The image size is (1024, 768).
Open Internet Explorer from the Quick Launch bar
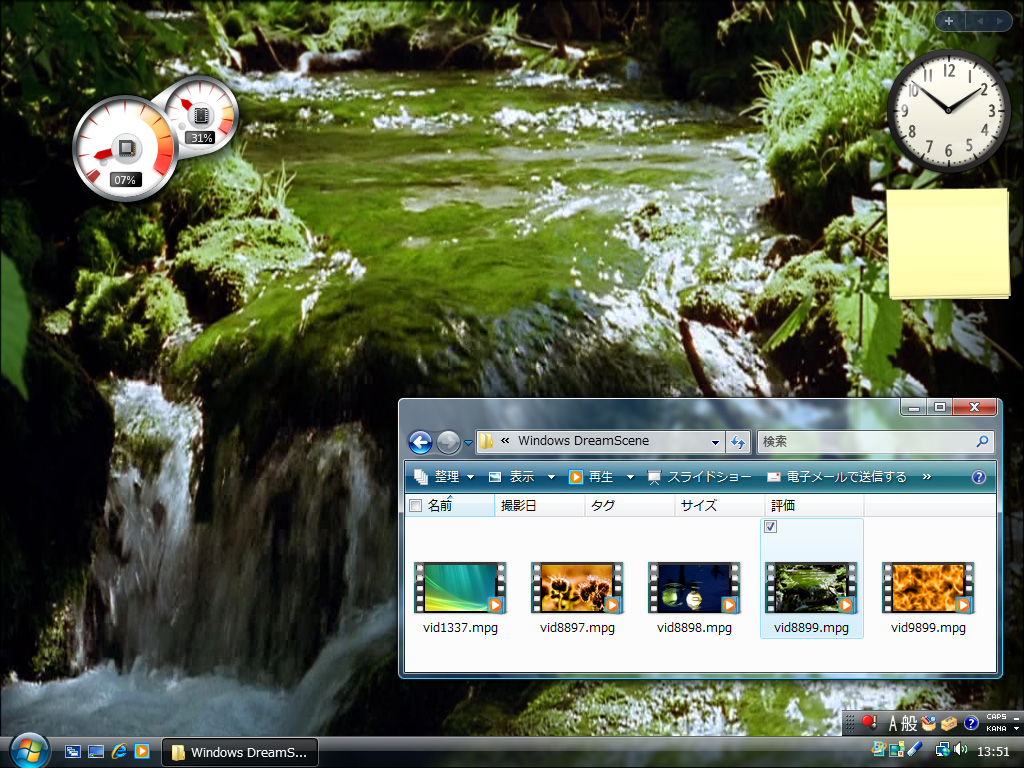tap(119, 751)
